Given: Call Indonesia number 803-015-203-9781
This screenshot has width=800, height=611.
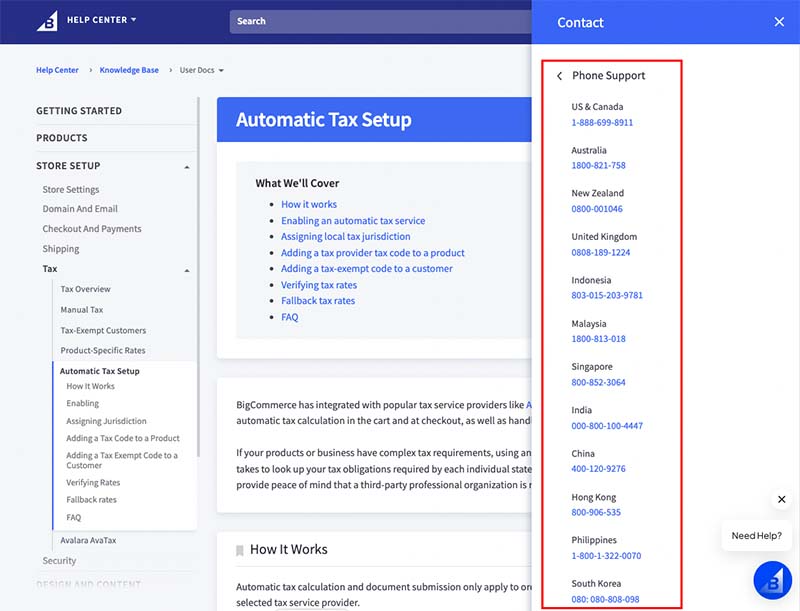Looking at the screenshot, I should point(607,295).
